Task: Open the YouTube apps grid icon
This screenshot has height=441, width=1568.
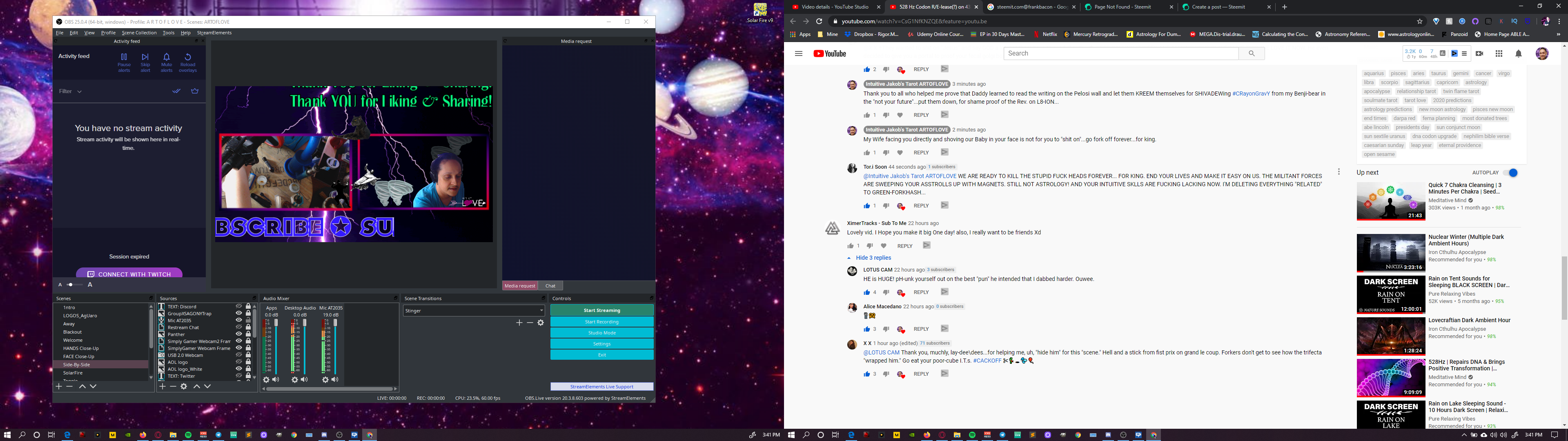Action: tap(1499, 53)
